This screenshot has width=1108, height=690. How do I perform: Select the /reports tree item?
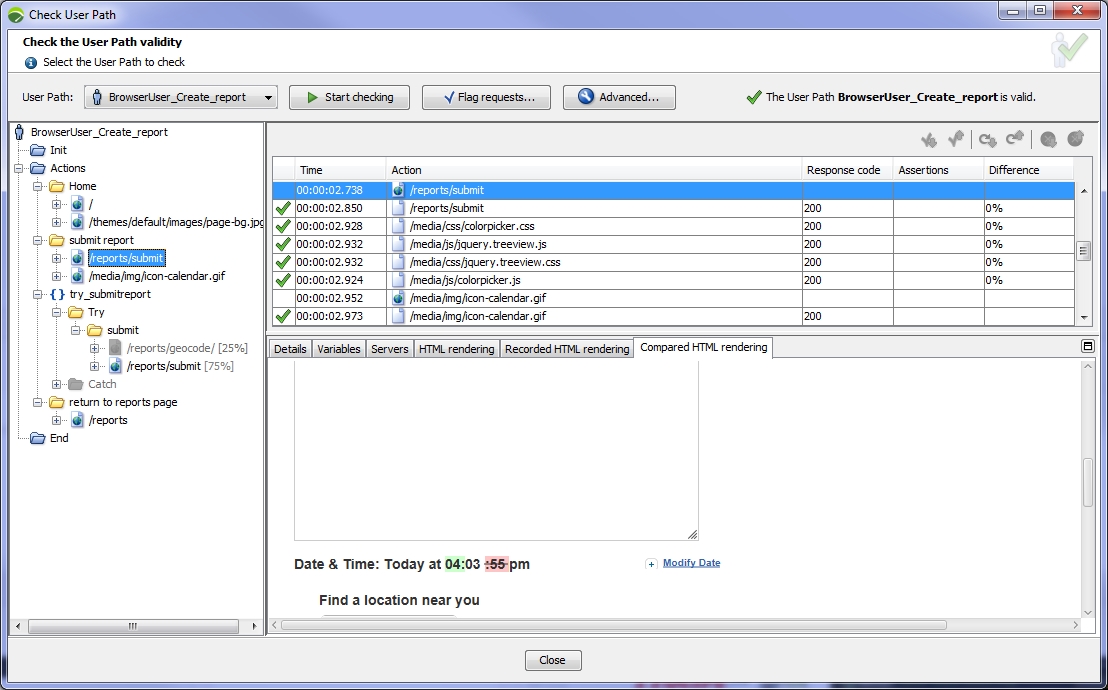pyautogui.click(x=108, y=420)
